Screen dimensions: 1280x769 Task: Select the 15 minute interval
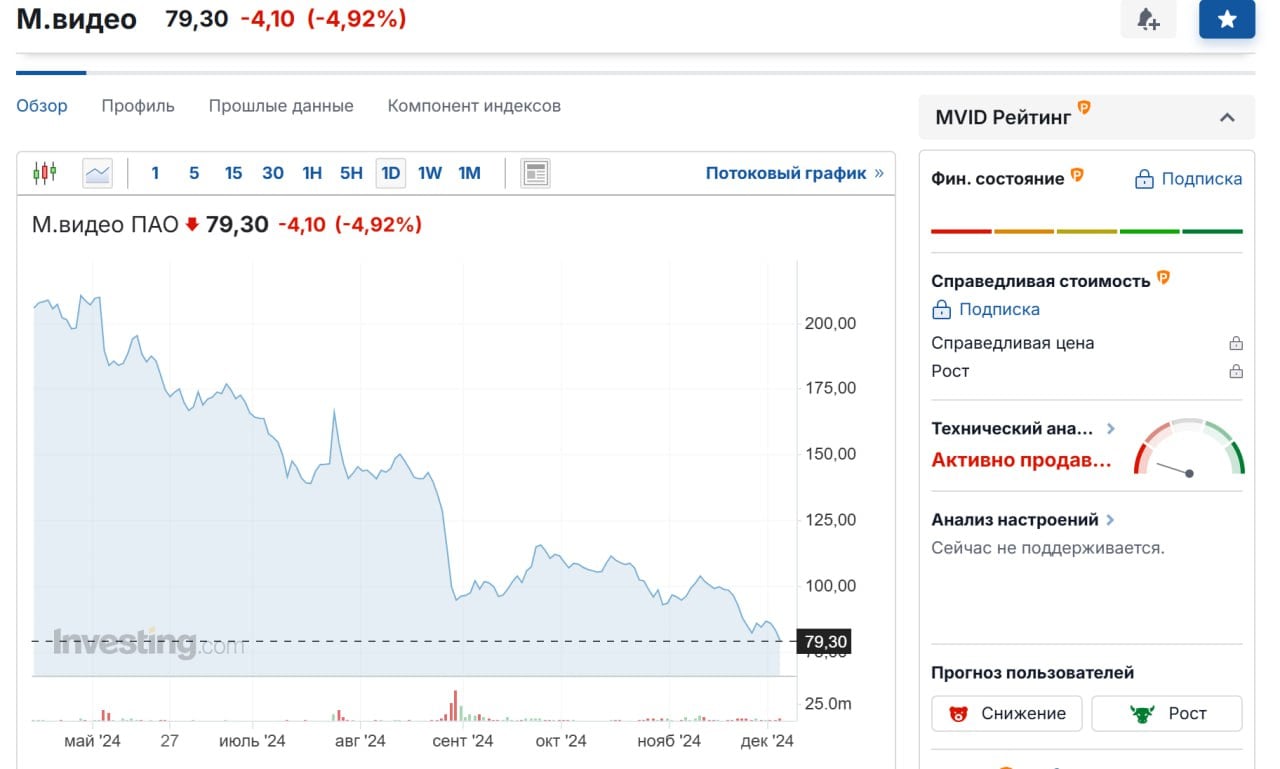[233, 173]
